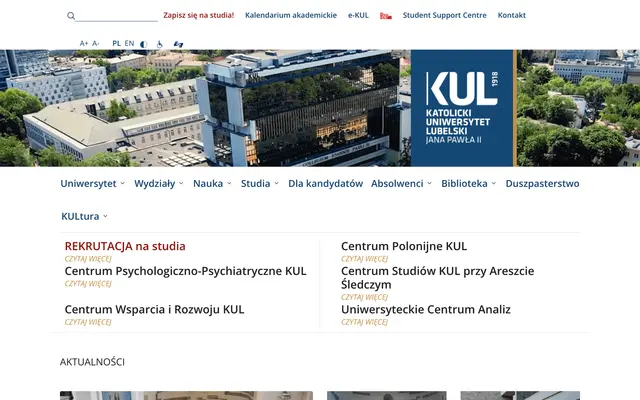Open the Dla kandydatów menu item
This screenshot has width=640, height=400.
[325, 184]
